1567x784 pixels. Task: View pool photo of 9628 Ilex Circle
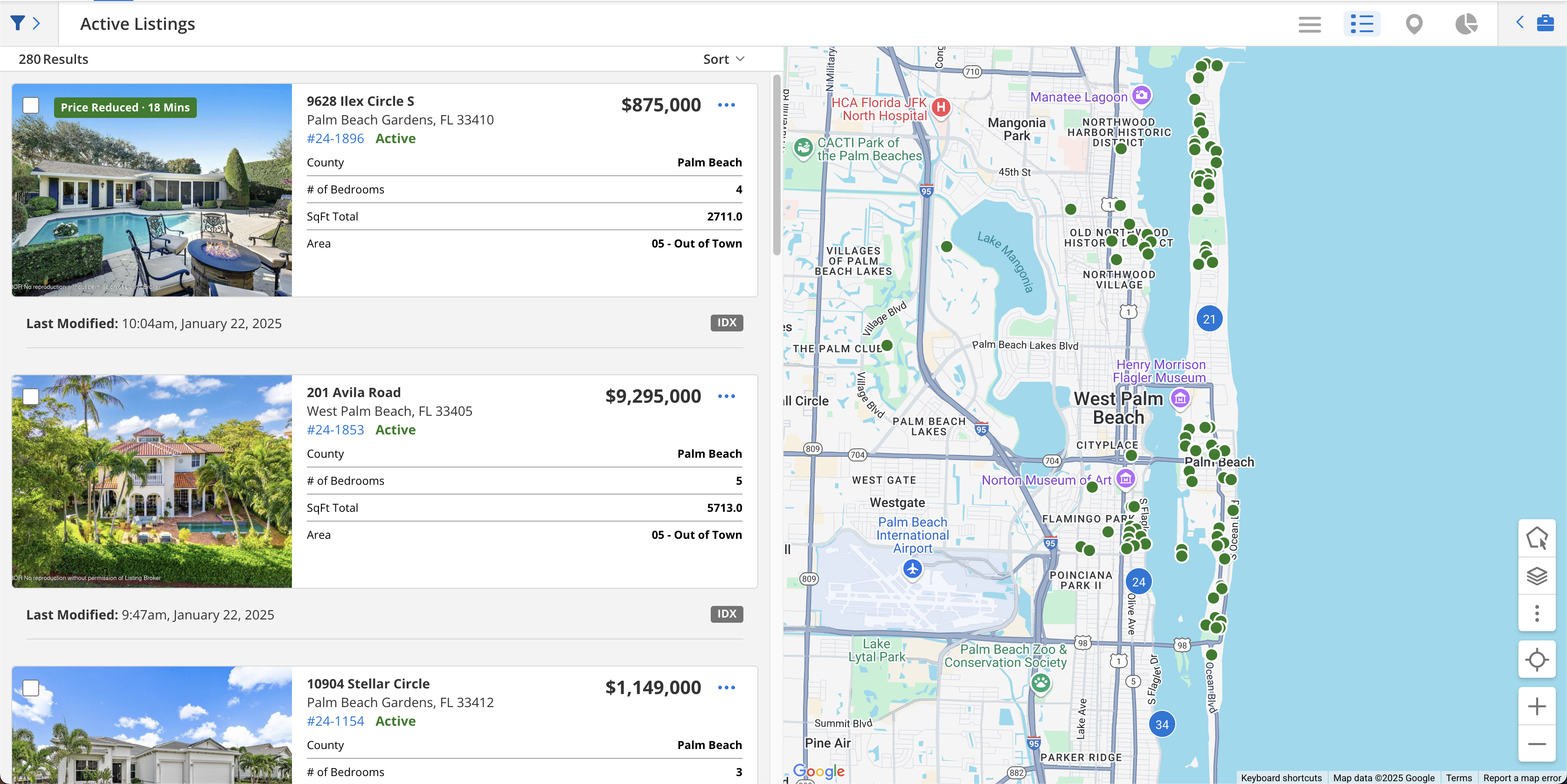coord(152,190)
